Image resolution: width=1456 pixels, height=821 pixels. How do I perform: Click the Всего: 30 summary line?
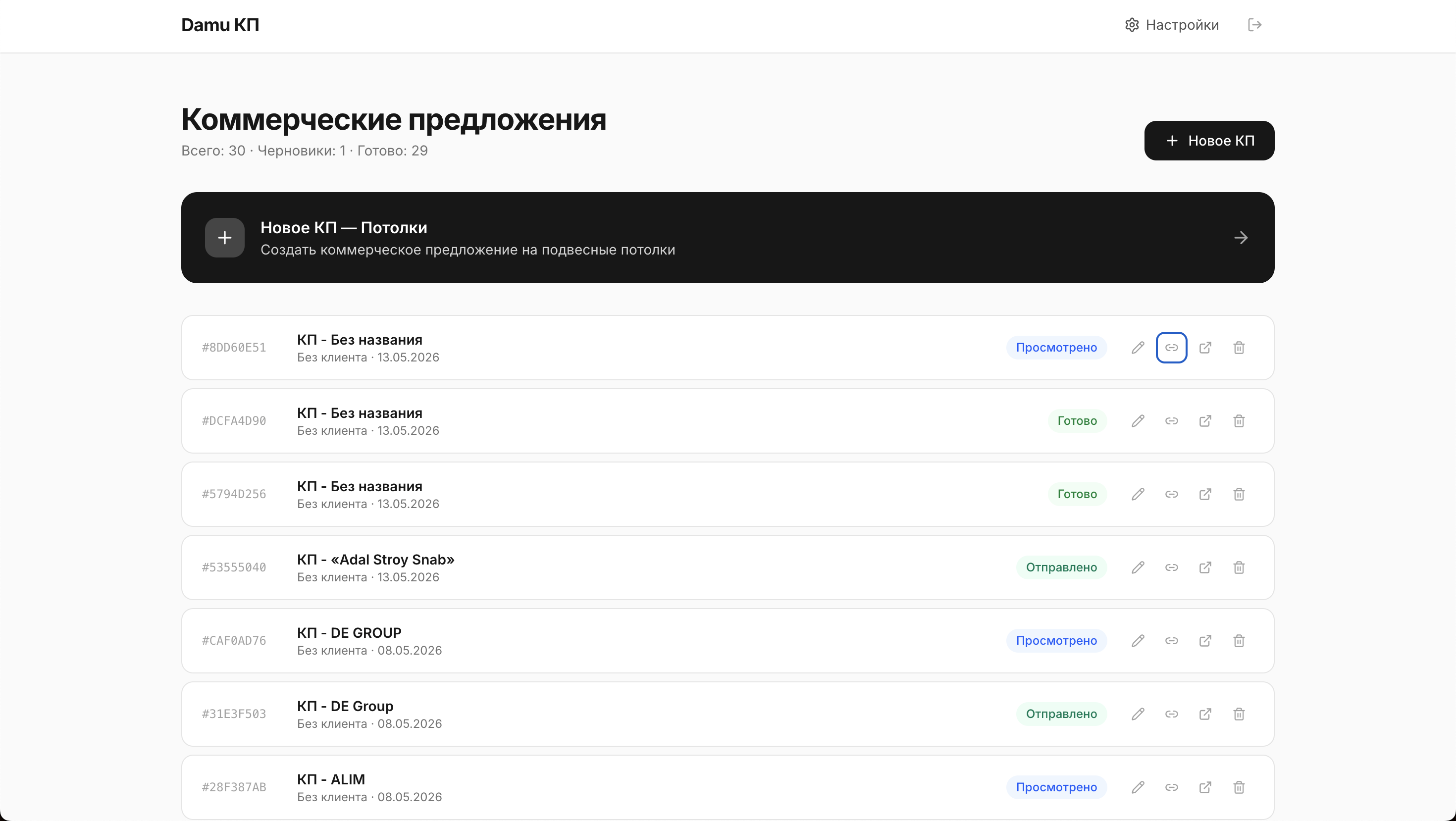coord(304,151)
